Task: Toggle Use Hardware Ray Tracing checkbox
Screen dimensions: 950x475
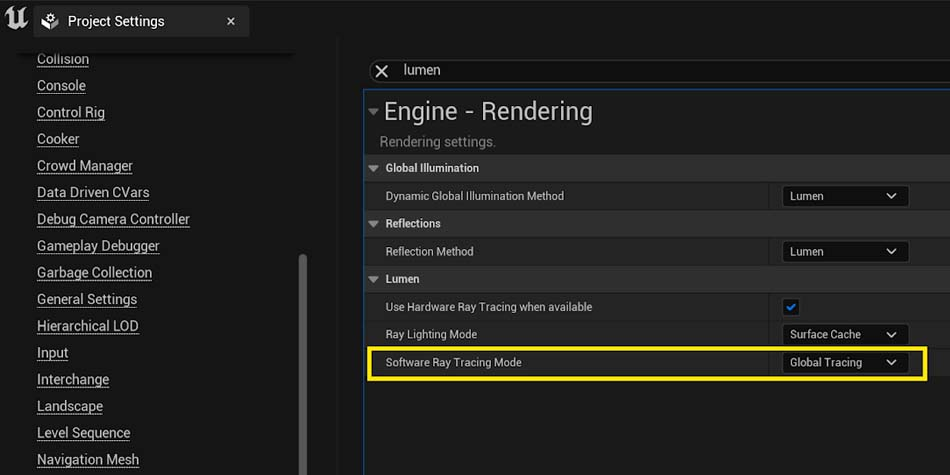Action: [792, 307]
